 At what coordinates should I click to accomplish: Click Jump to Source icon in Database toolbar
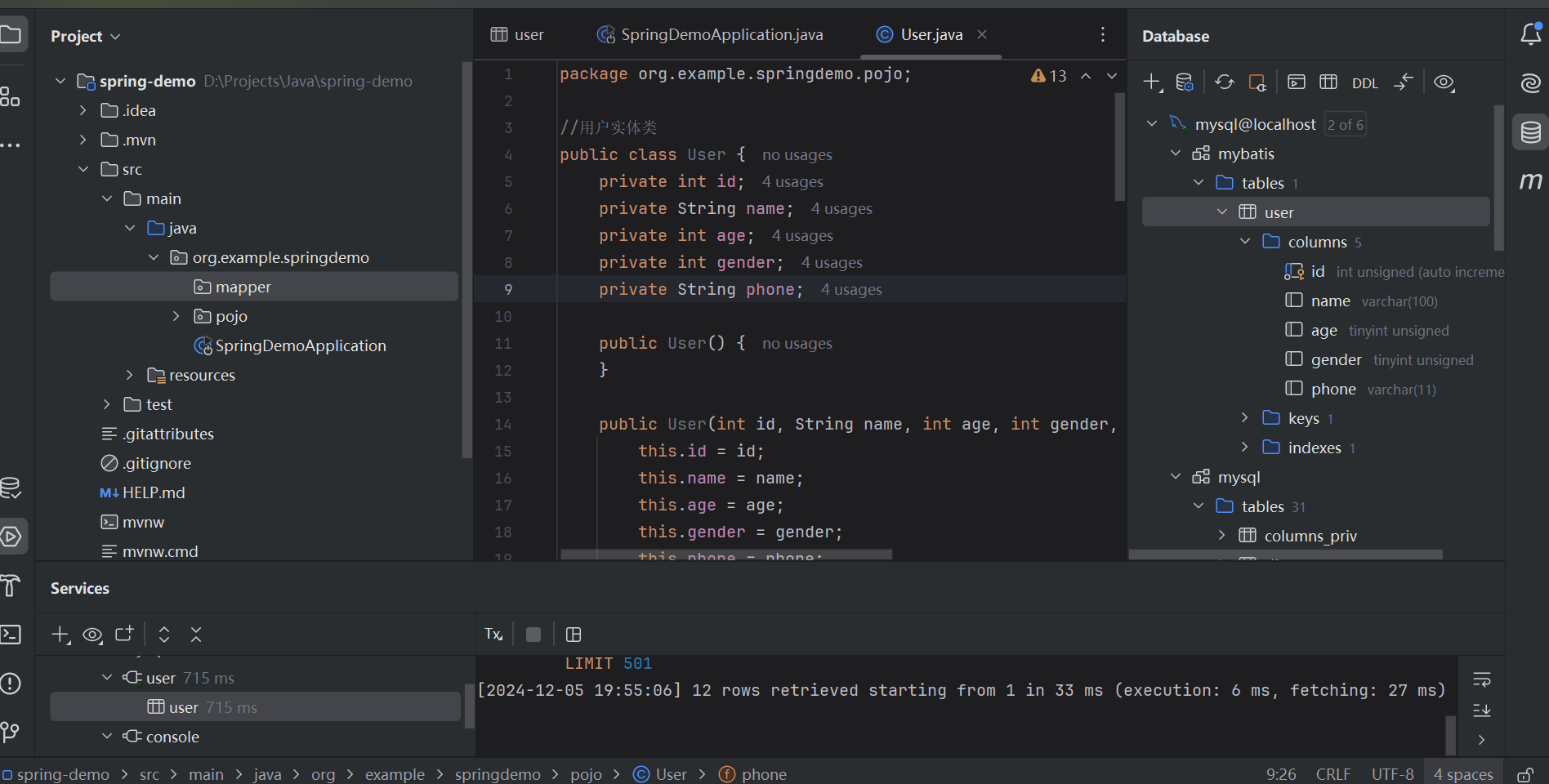1404,82
